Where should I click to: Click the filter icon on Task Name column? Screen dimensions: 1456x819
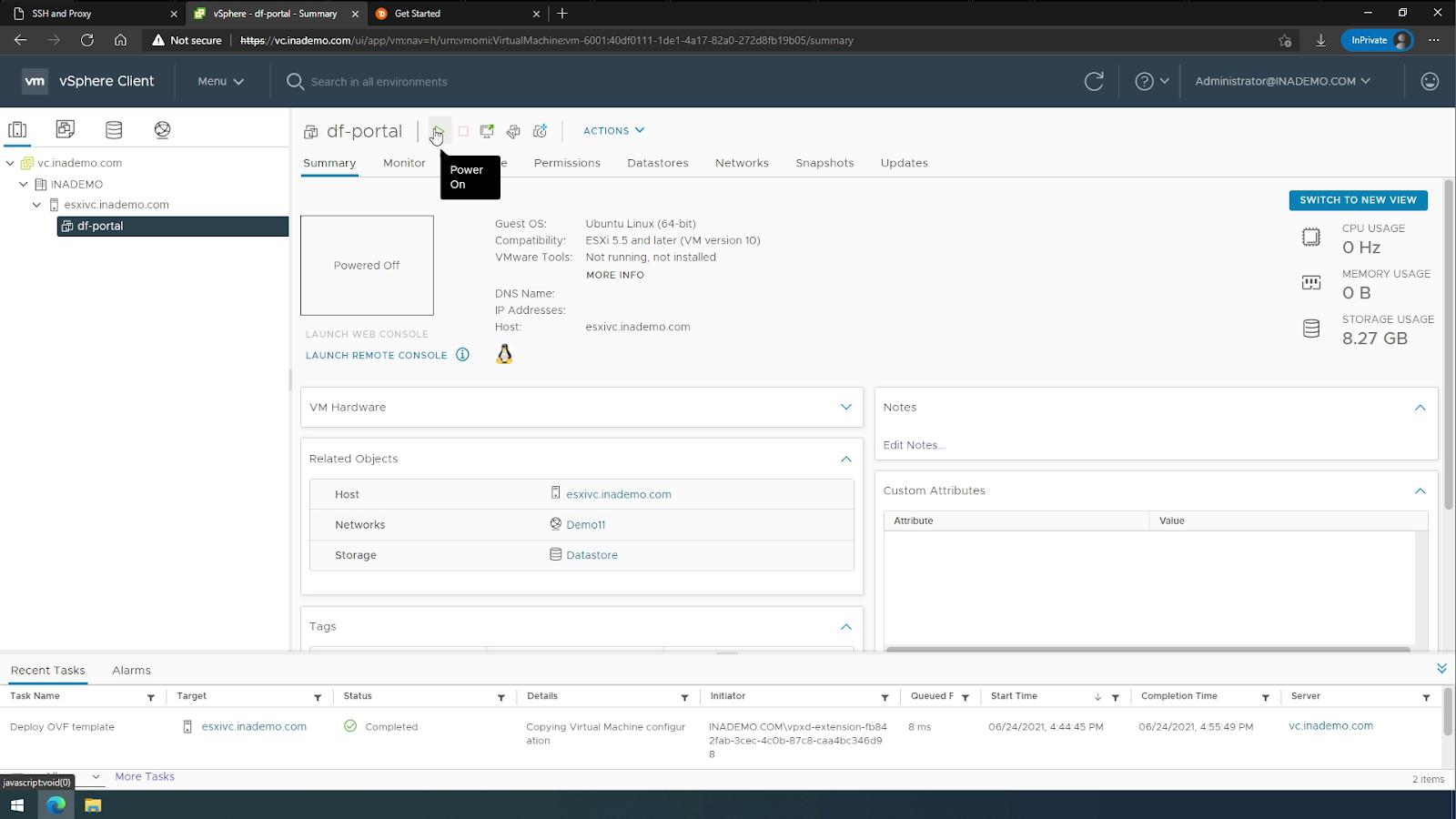point(151,697)
